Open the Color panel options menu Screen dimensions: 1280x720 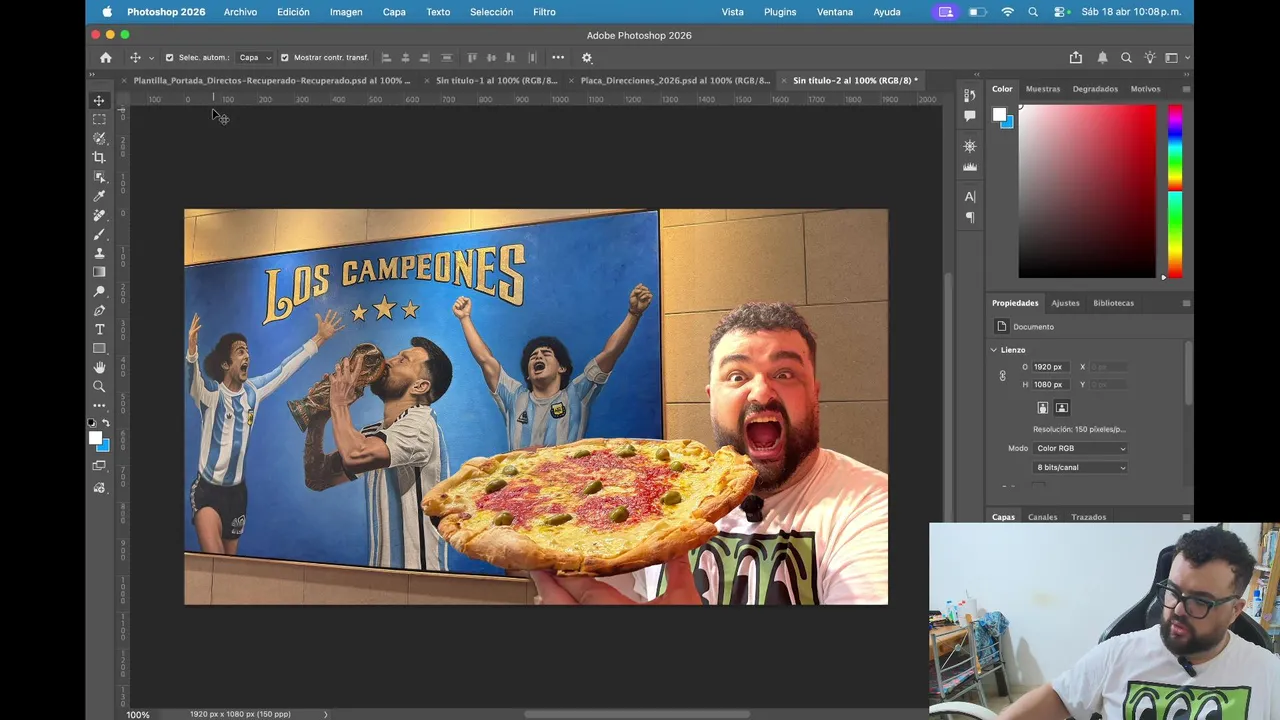[1186, 89]
